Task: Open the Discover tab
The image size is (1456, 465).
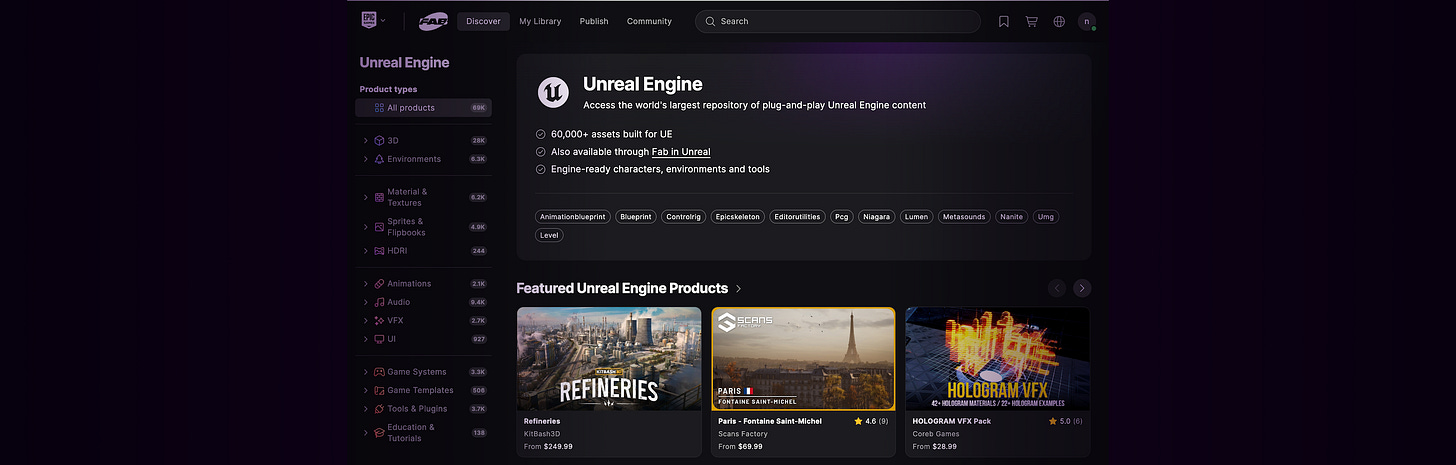Action: click(483, 21)
